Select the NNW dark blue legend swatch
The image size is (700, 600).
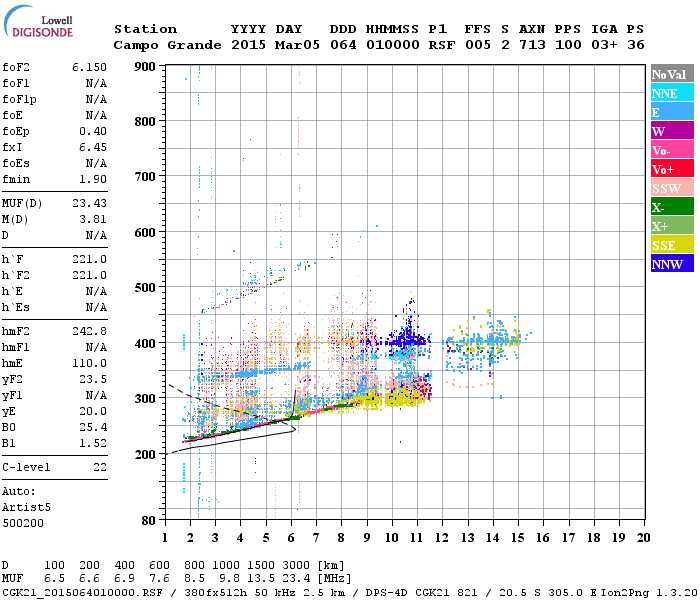(672, 264)
